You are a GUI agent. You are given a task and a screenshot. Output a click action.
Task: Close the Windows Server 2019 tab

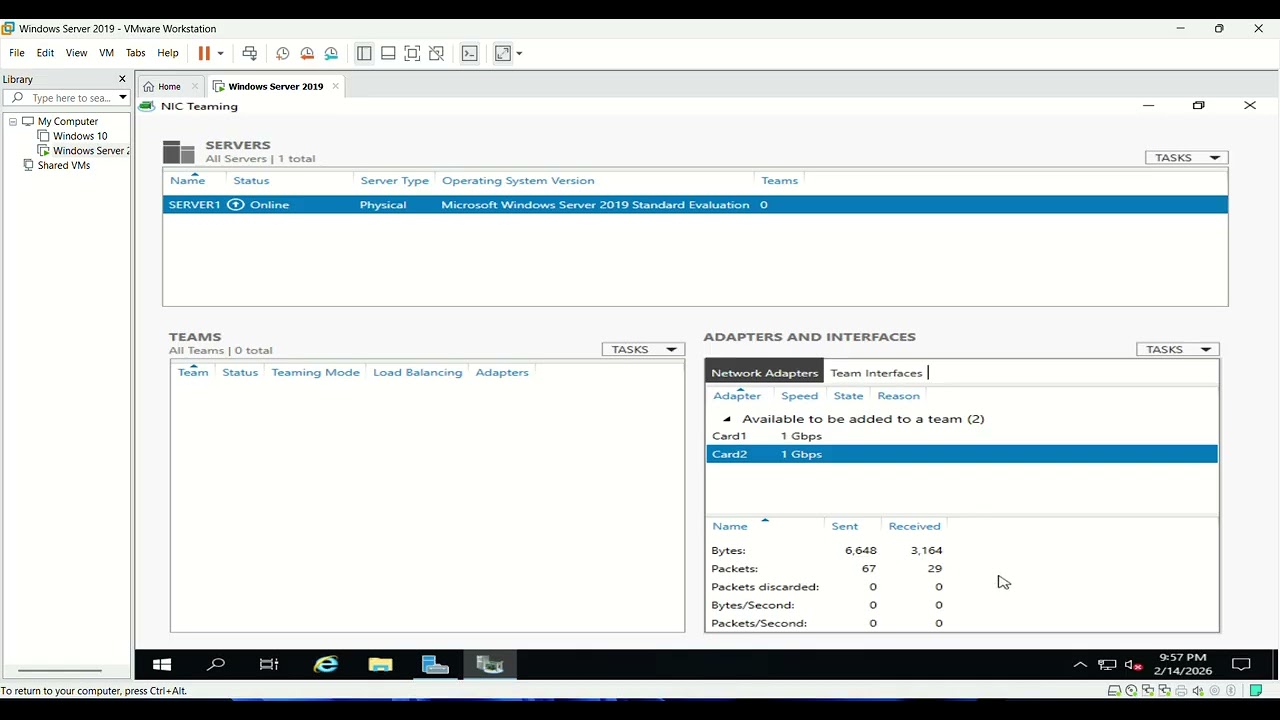pos(336,86)
